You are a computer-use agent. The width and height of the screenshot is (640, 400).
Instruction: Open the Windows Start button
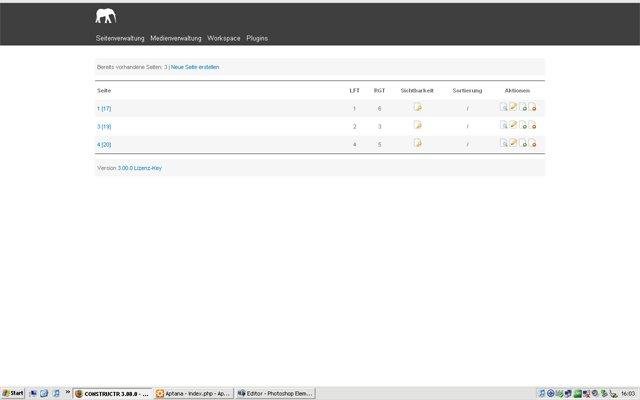pos(13,393)
